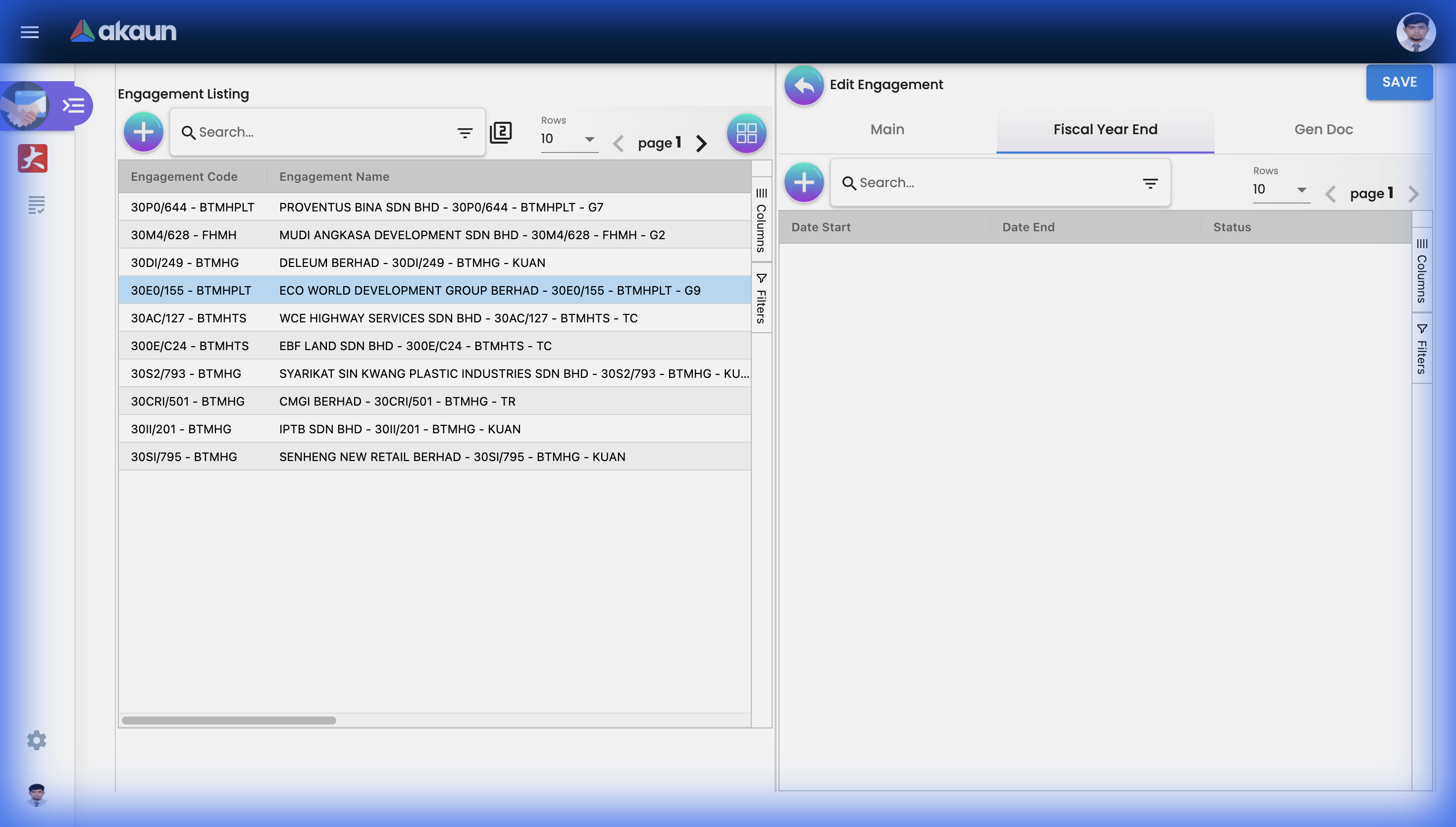Viewport: 1456px width, 827px height.
Task: Go to next page of Engagement Listing
Action: point(702,143)
